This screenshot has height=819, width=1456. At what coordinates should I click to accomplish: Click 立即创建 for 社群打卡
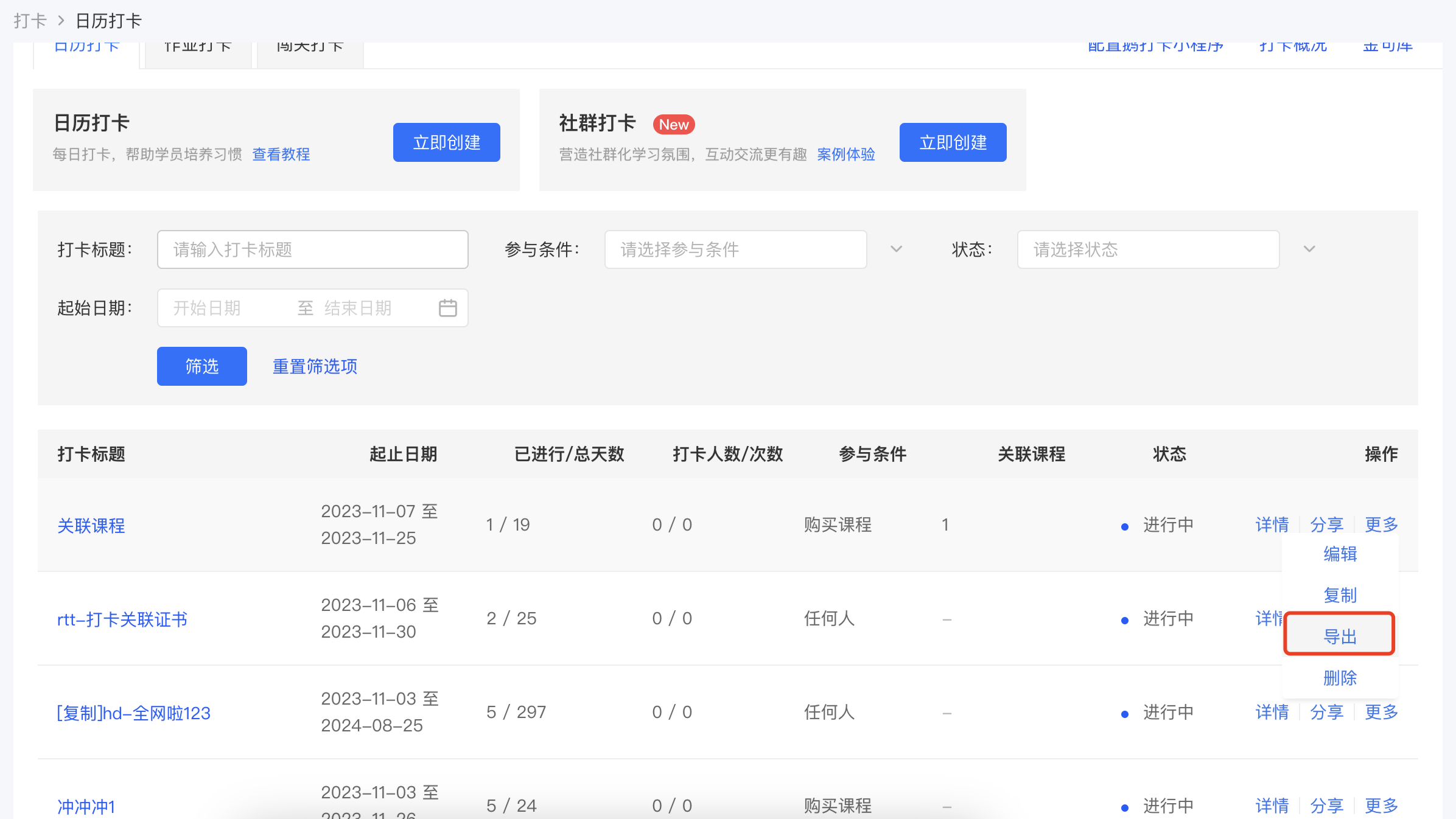pyautogui.click(x=953, y=142)
